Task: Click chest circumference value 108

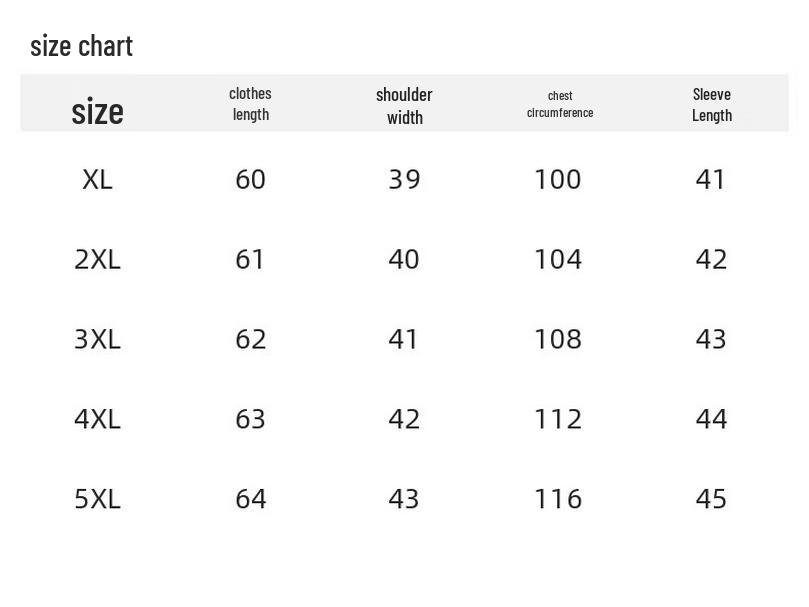Action: pos(558,340)
